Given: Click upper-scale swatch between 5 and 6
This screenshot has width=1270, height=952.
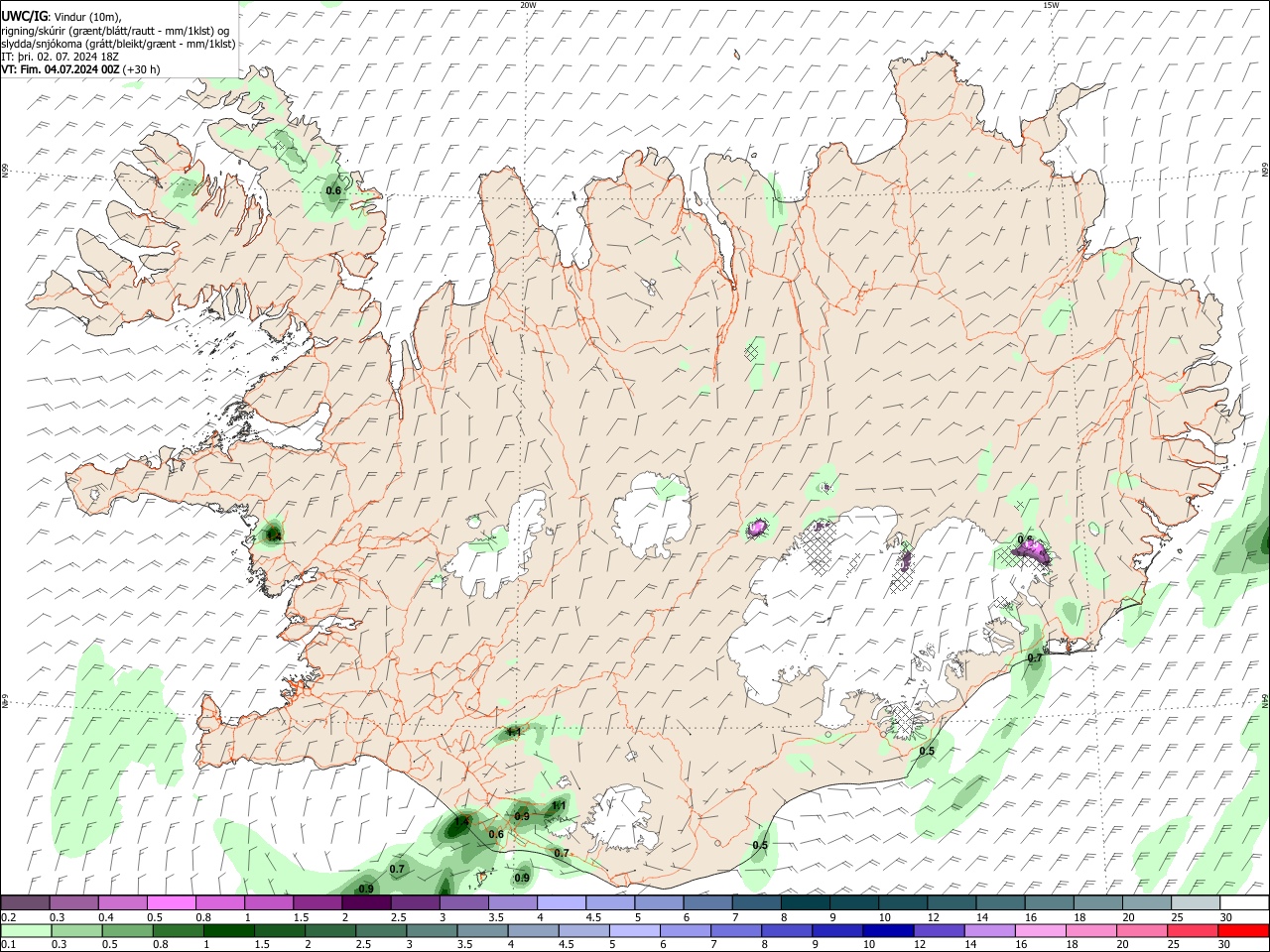Looking at the screenshot, I should pos(658,903).
